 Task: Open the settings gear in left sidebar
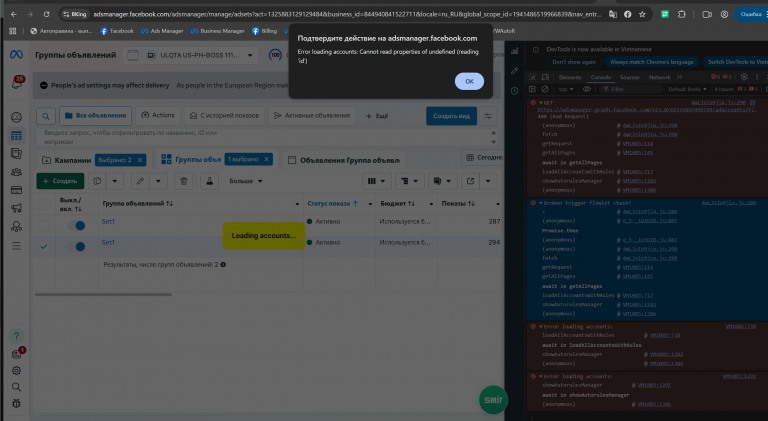(16, 371)
